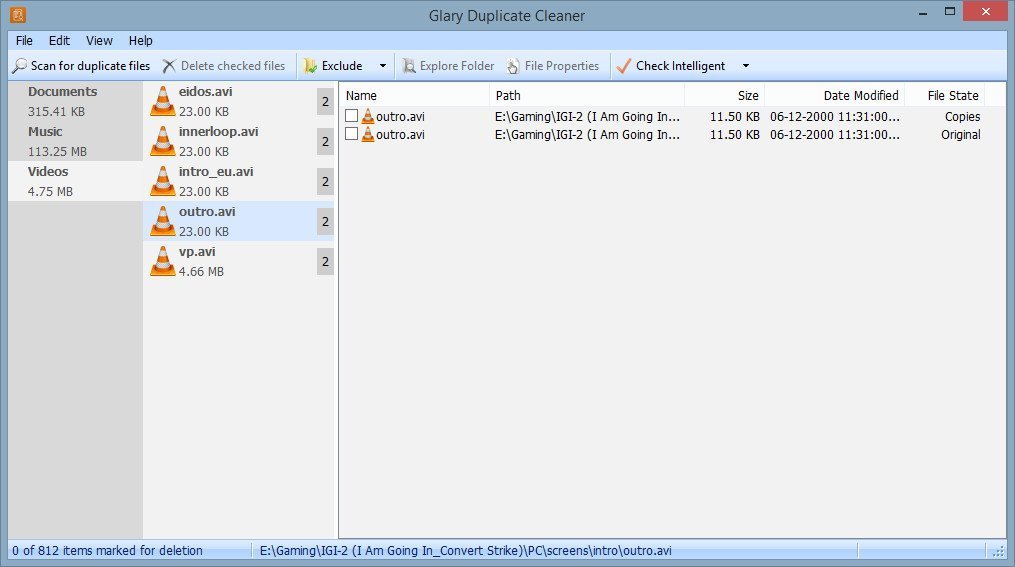Select the Documents category
Screen dimensions: 1015x567
point(76,101)
